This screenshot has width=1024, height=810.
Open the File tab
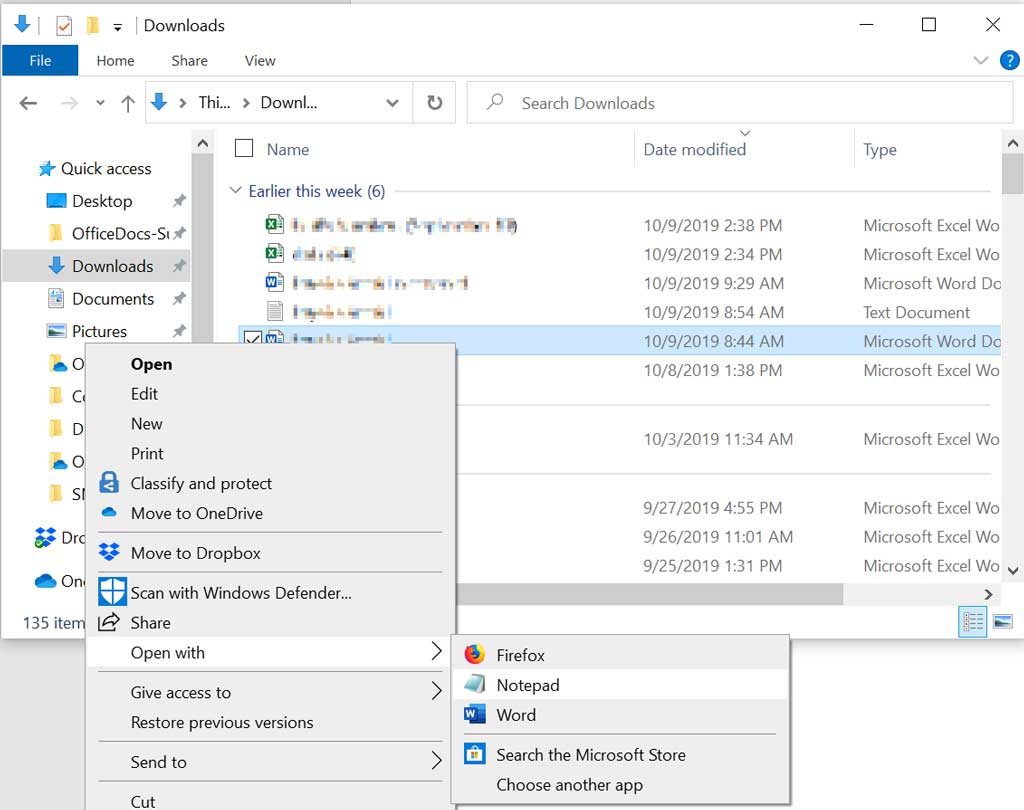pyautogui.click(x=40, y=61)
